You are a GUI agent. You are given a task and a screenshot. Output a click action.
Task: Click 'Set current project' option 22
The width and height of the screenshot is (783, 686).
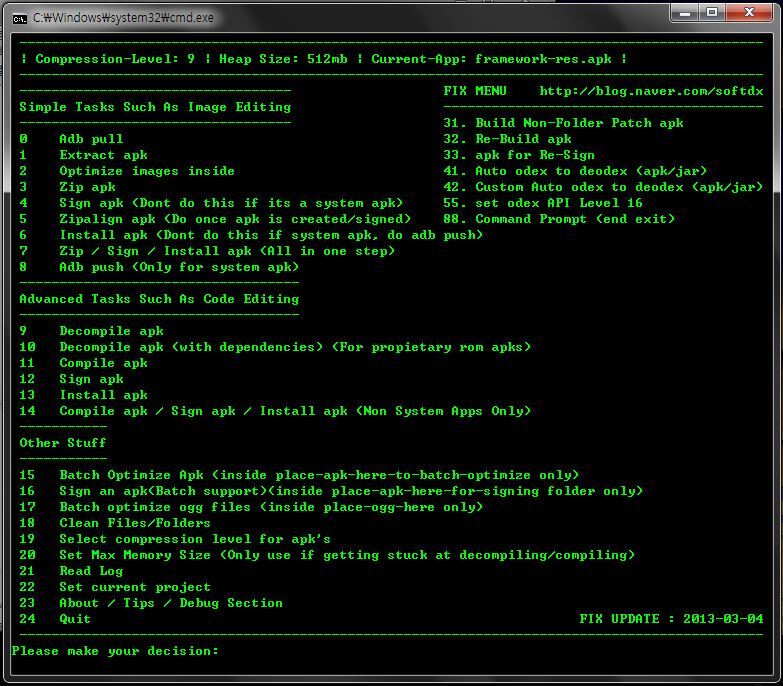click(x=135, y=587)
